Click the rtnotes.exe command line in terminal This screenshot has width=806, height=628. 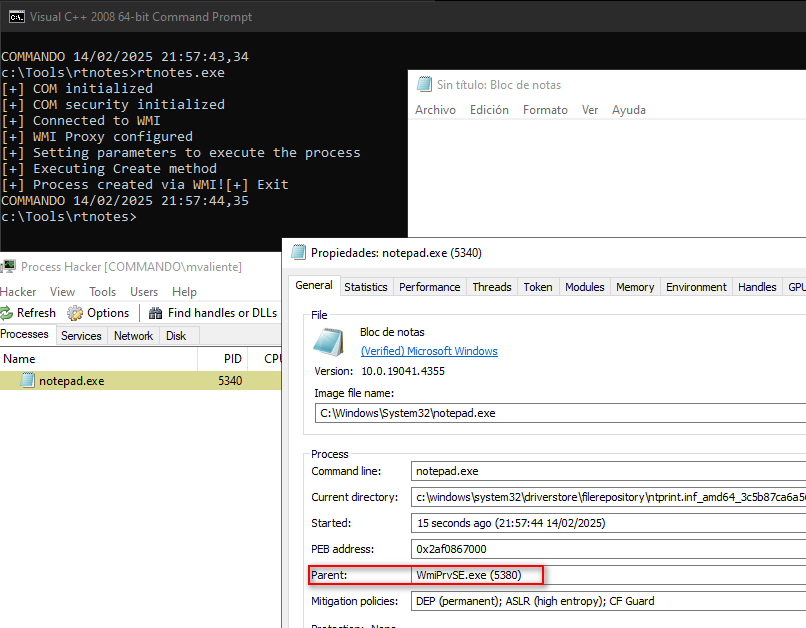point(113,72)
